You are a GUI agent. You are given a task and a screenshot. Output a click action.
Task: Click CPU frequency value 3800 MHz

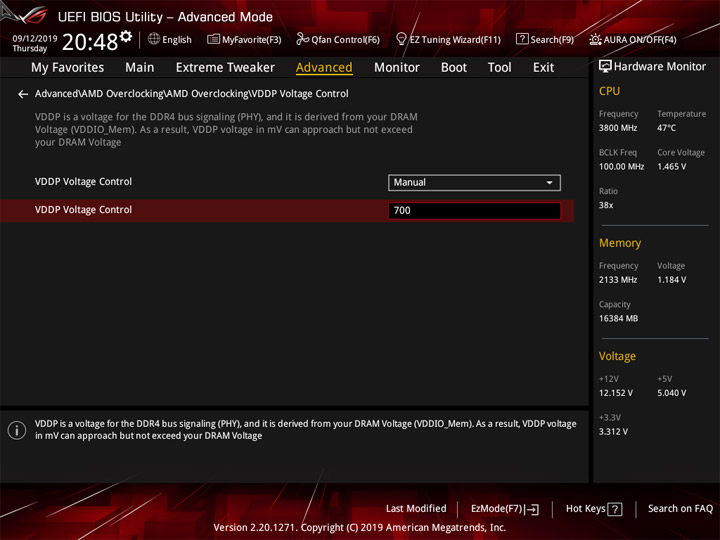coord(618,128)
